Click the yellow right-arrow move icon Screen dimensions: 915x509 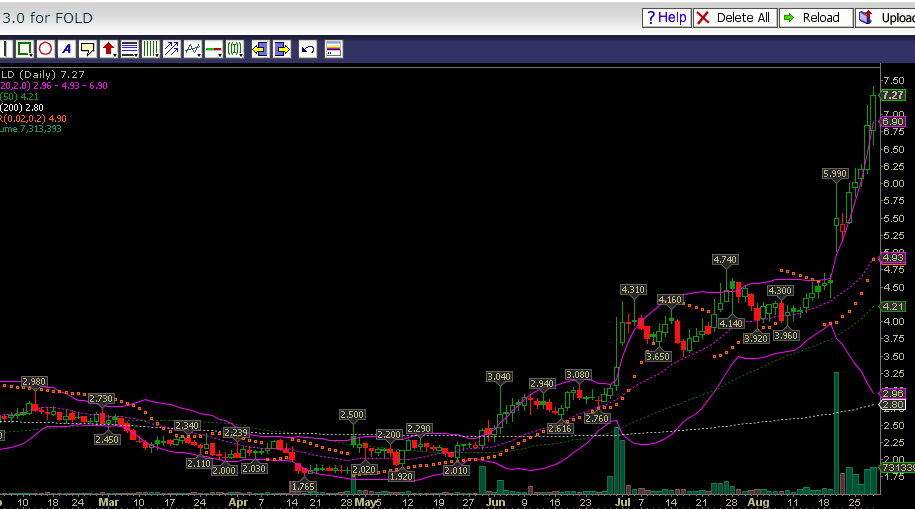282,49
